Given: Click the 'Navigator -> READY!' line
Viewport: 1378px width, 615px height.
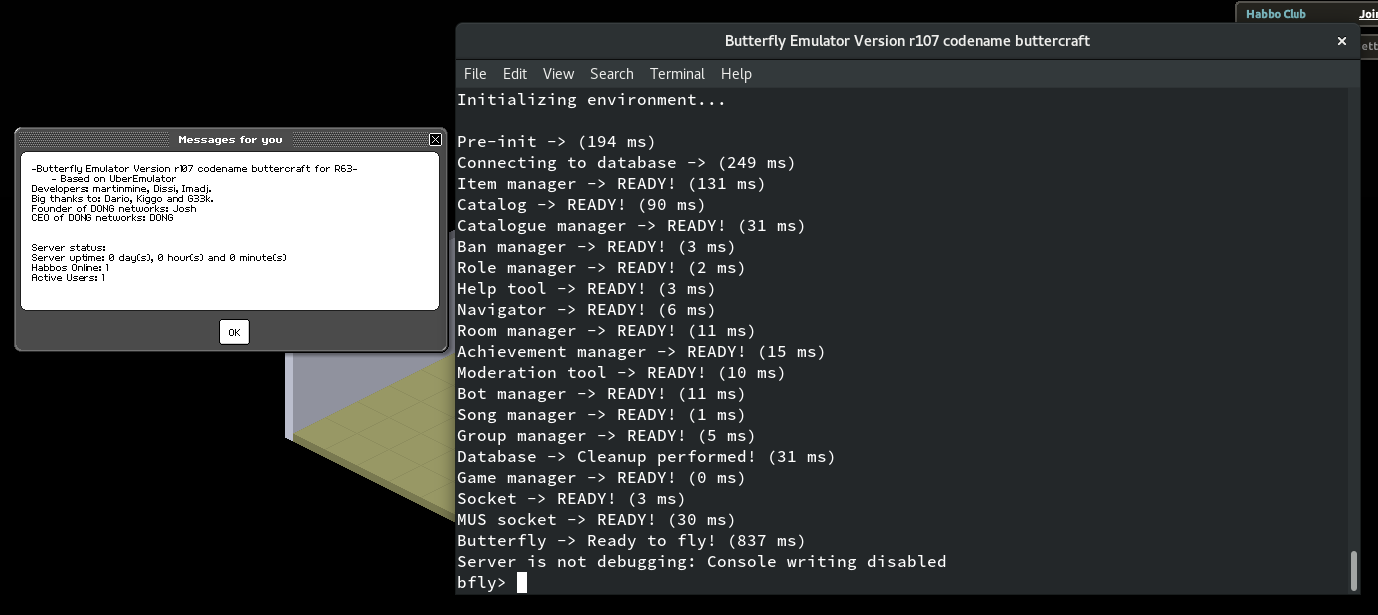Looking at the screenshot, I should (x=587, y=310).
